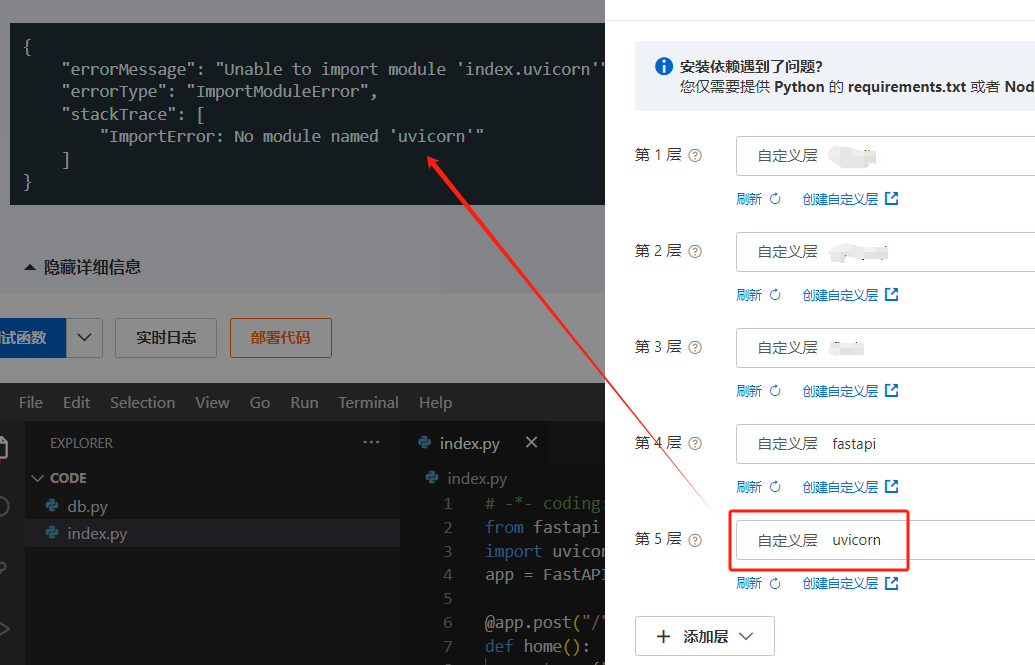The image size is (1035, 665).
Task: Click 创建自定义层 link under layer 1
Action: [840, 199]
